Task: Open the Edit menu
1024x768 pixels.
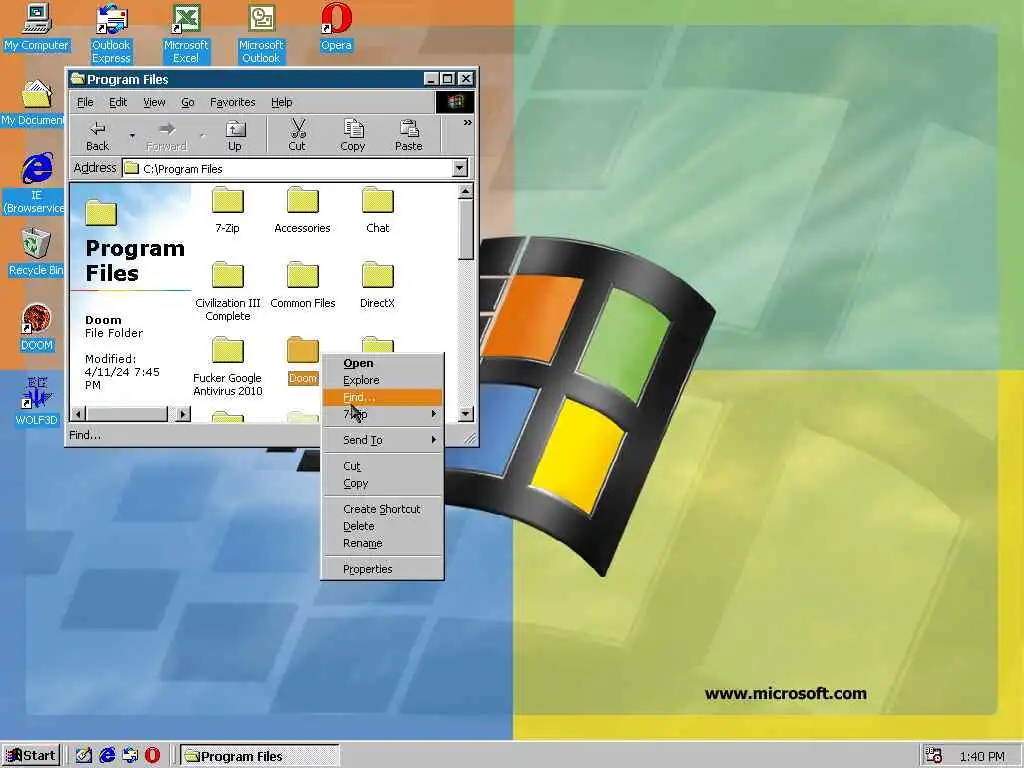Action: [118, 102]
